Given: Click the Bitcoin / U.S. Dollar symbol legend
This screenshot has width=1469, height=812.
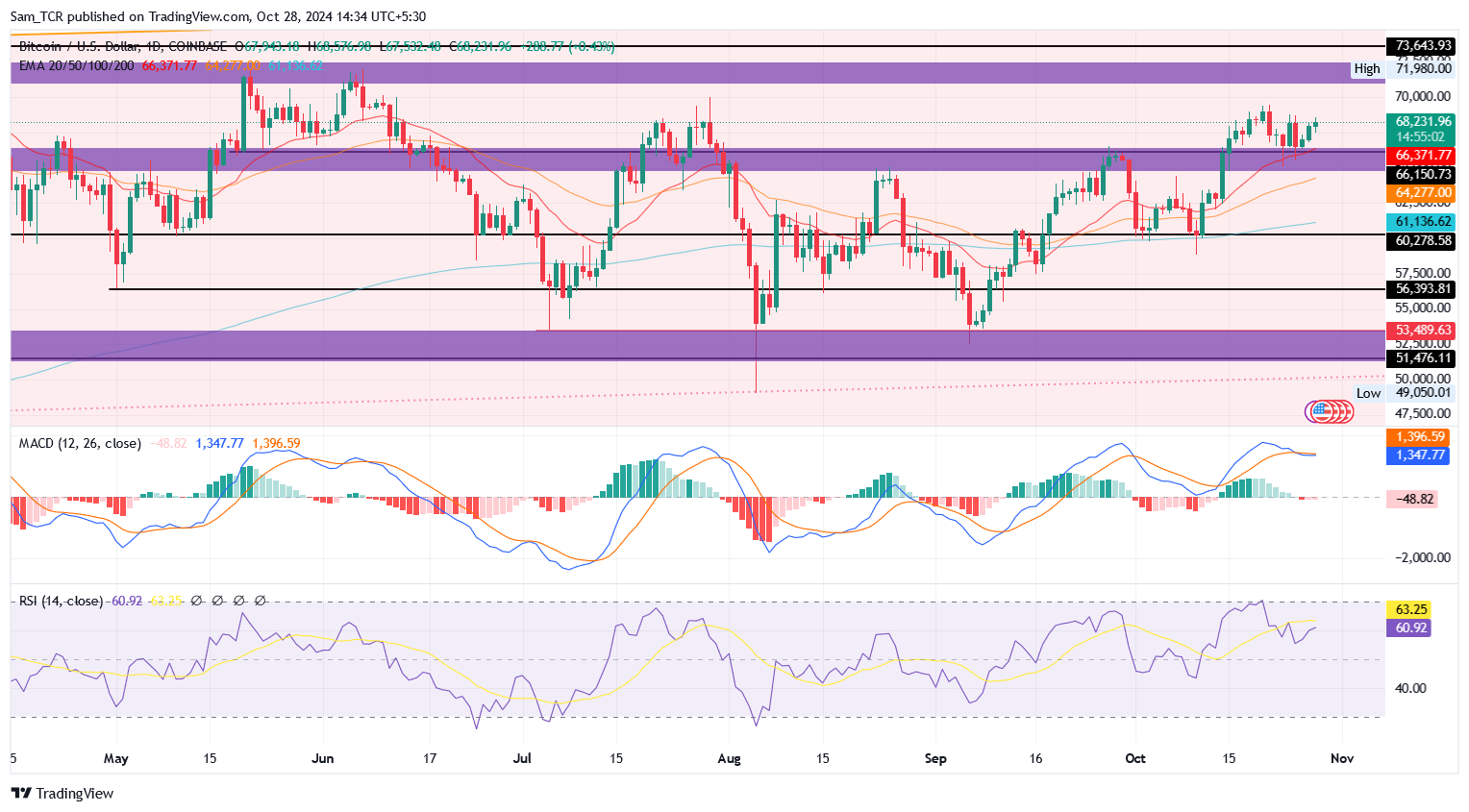Looking at the screenshot, I should (123, 46).
